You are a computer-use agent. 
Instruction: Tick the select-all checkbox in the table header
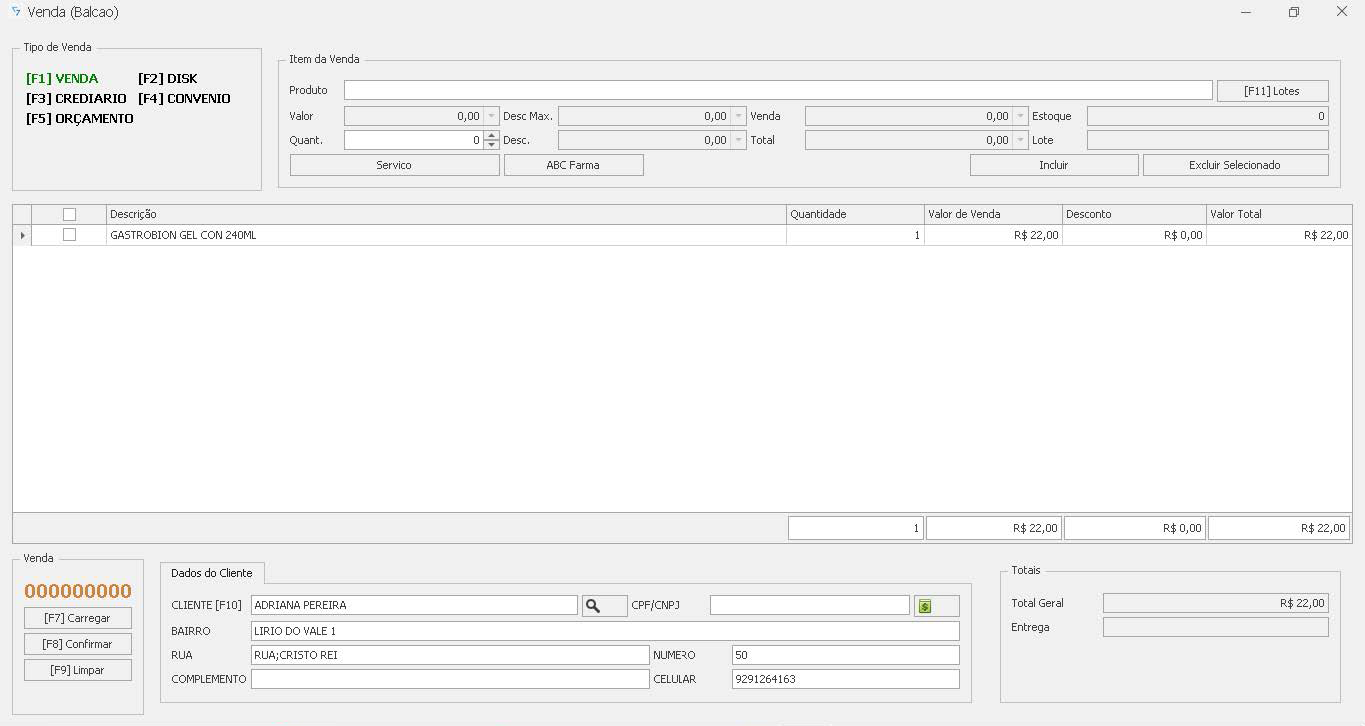pyautogui.click(x=69, y=214)
